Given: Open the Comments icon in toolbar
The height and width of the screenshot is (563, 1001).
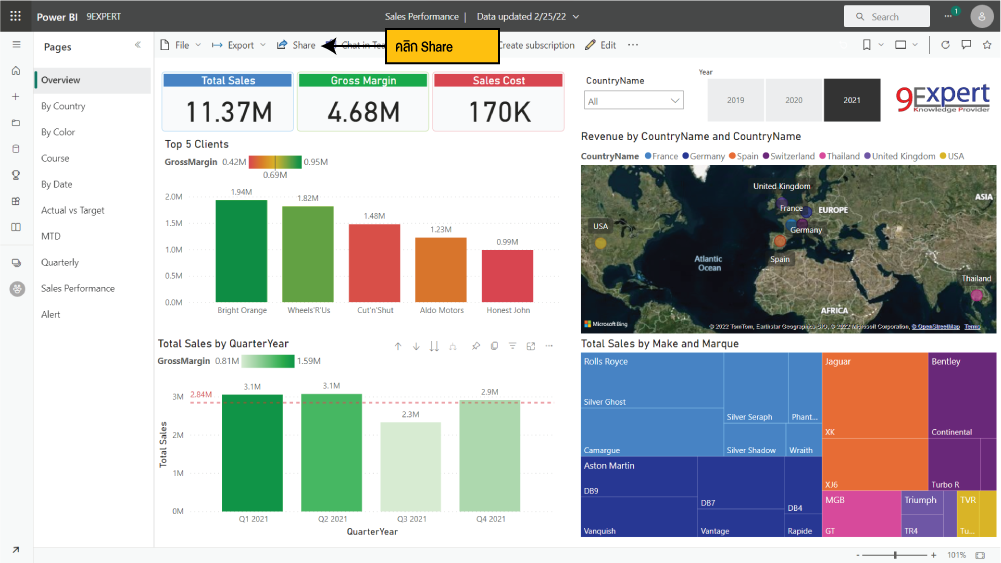Looking at the screenshot, I should coord(966,45).
